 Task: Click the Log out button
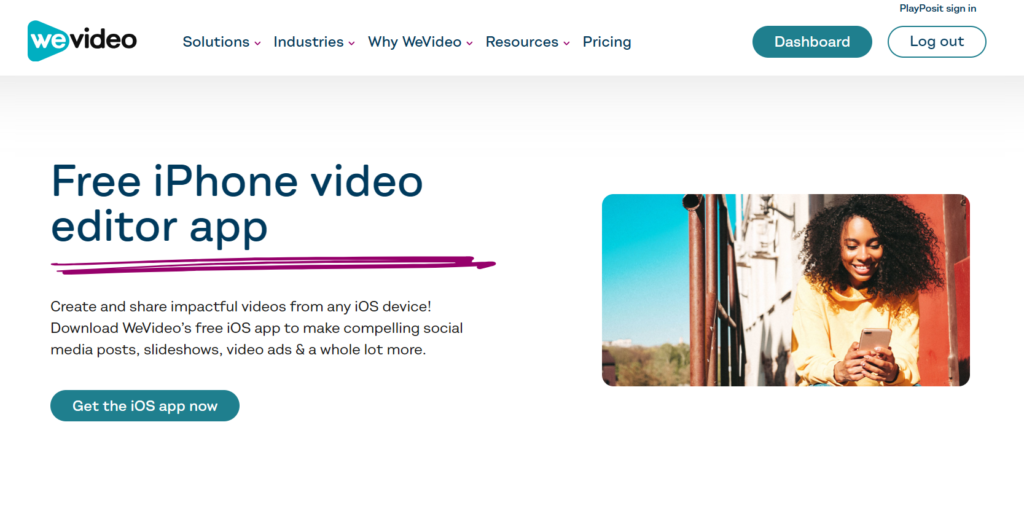tap(936, 42)
